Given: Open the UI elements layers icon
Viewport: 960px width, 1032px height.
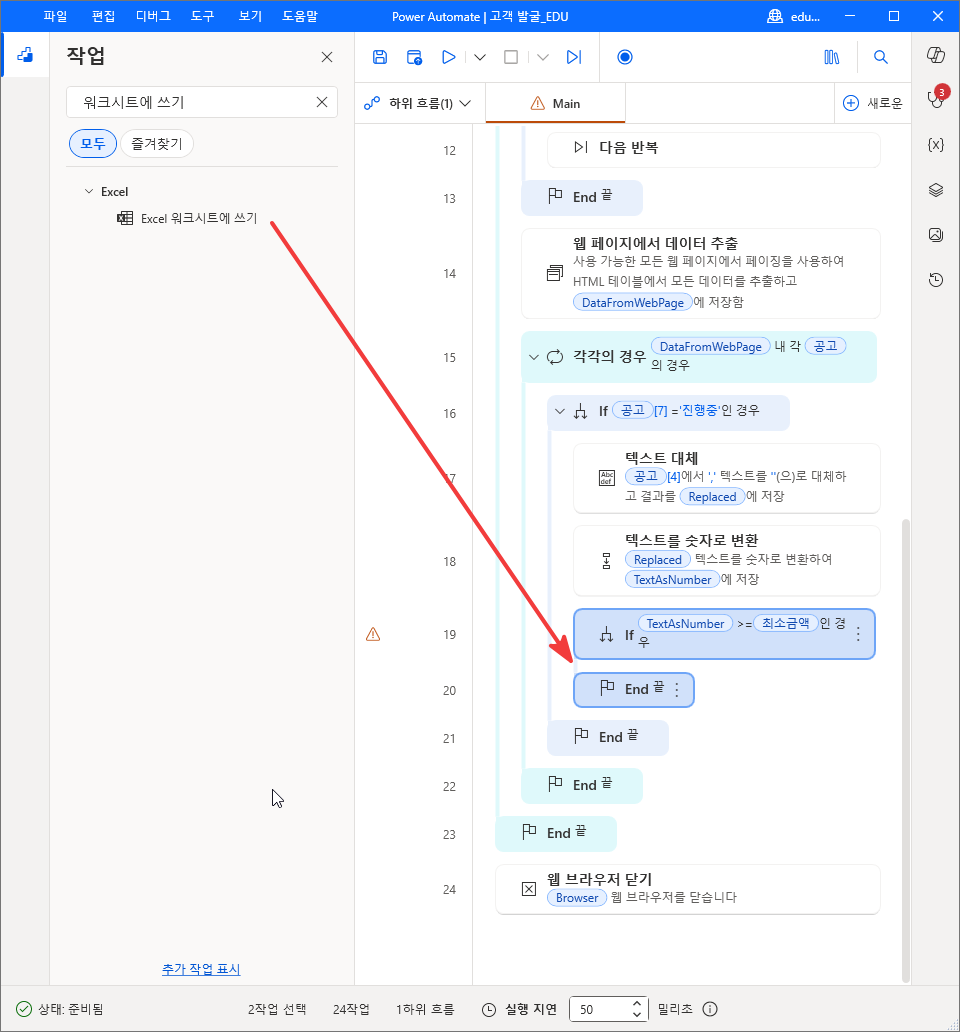Looking at the screenshot, I should [x=936, y=190].
